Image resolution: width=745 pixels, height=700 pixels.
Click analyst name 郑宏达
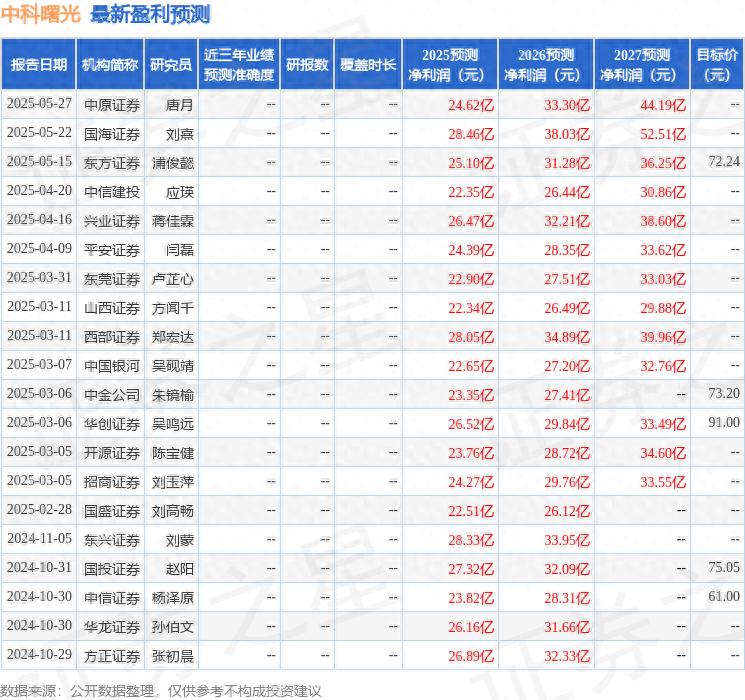[173, 337]
